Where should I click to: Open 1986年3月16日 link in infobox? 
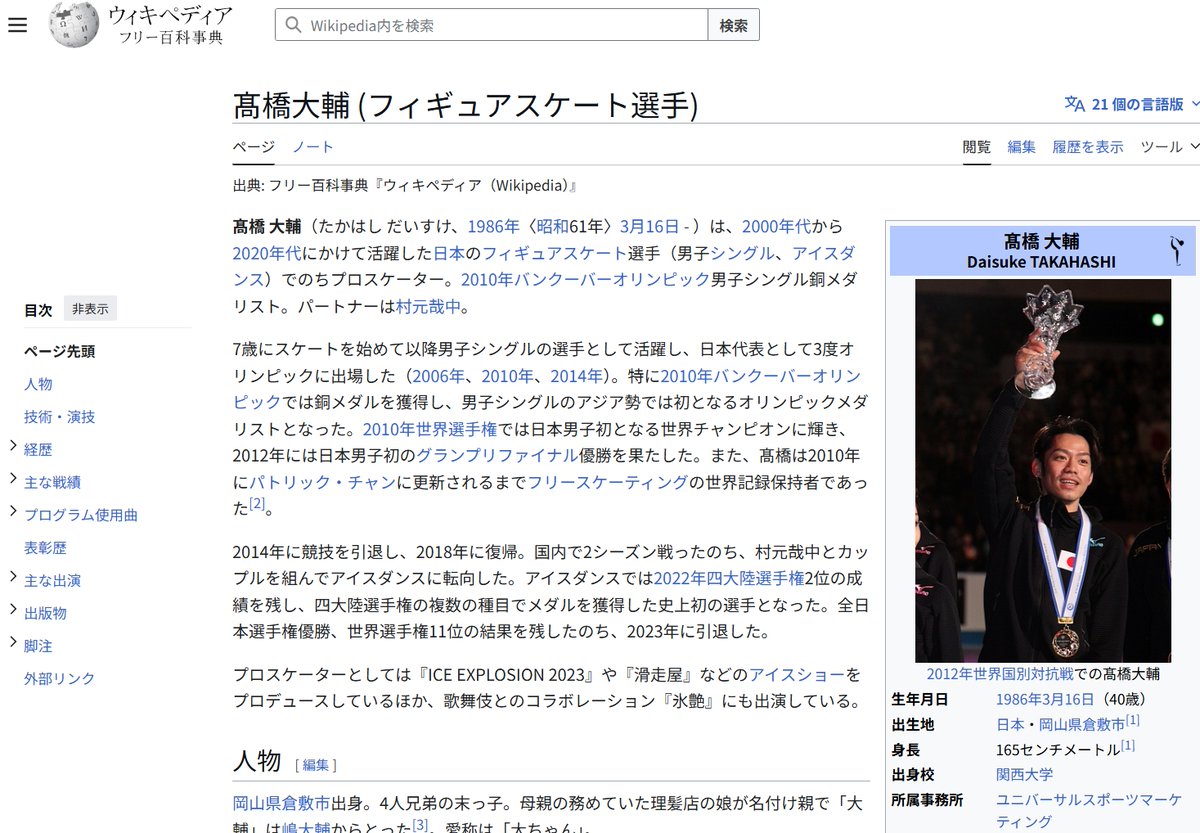1045,699
